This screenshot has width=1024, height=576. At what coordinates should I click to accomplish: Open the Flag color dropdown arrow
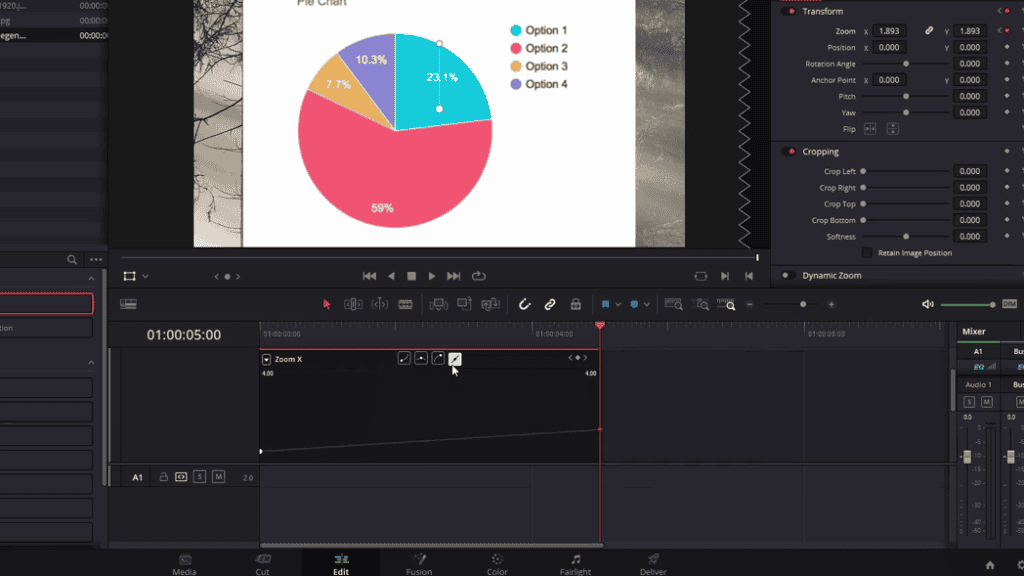(x=618, y=305)
